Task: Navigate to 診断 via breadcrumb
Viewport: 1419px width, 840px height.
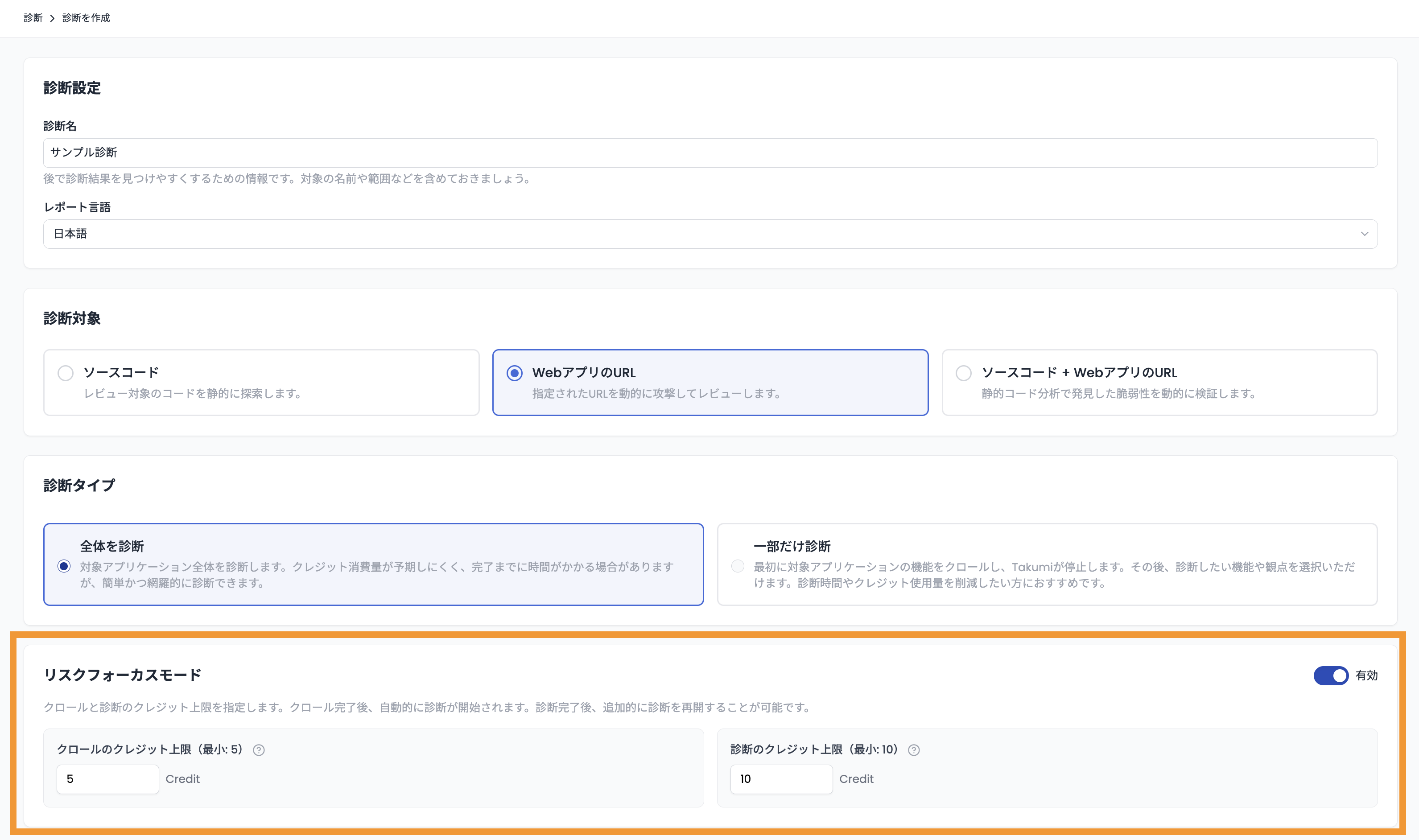Action: 33,17
